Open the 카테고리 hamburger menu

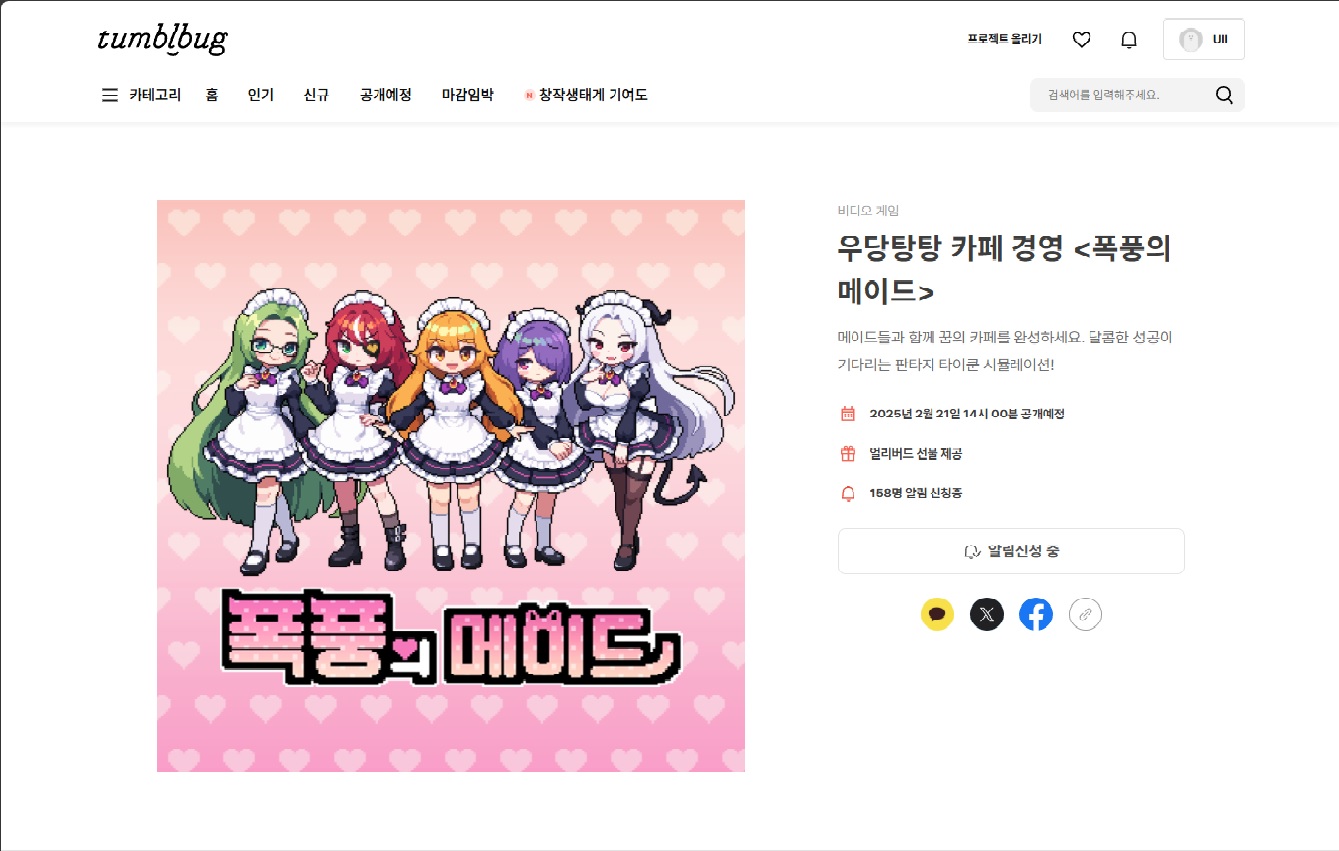(x=141, y=95)
